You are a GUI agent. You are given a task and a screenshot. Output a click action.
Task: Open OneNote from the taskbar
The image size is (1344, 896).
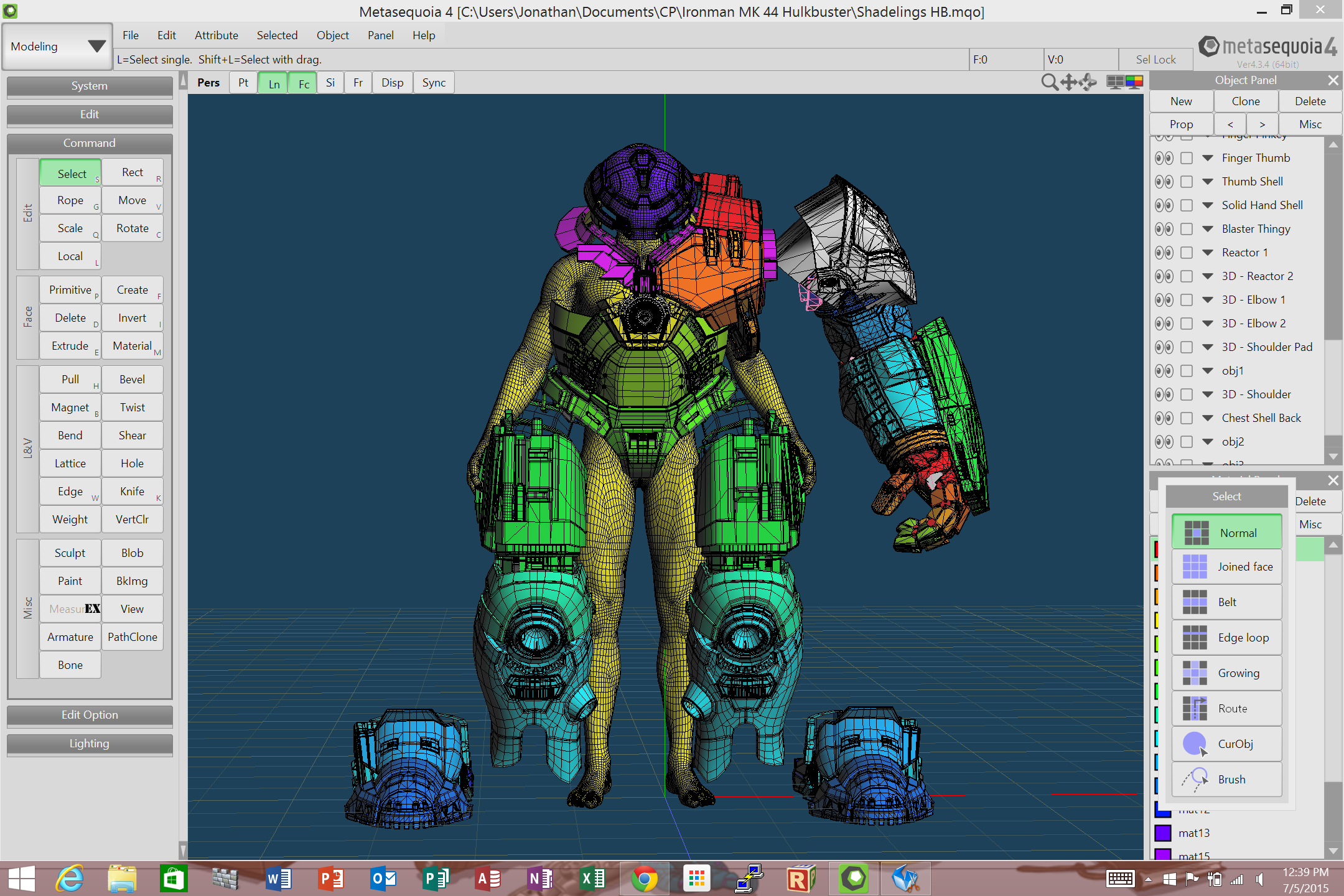[540, 879]
